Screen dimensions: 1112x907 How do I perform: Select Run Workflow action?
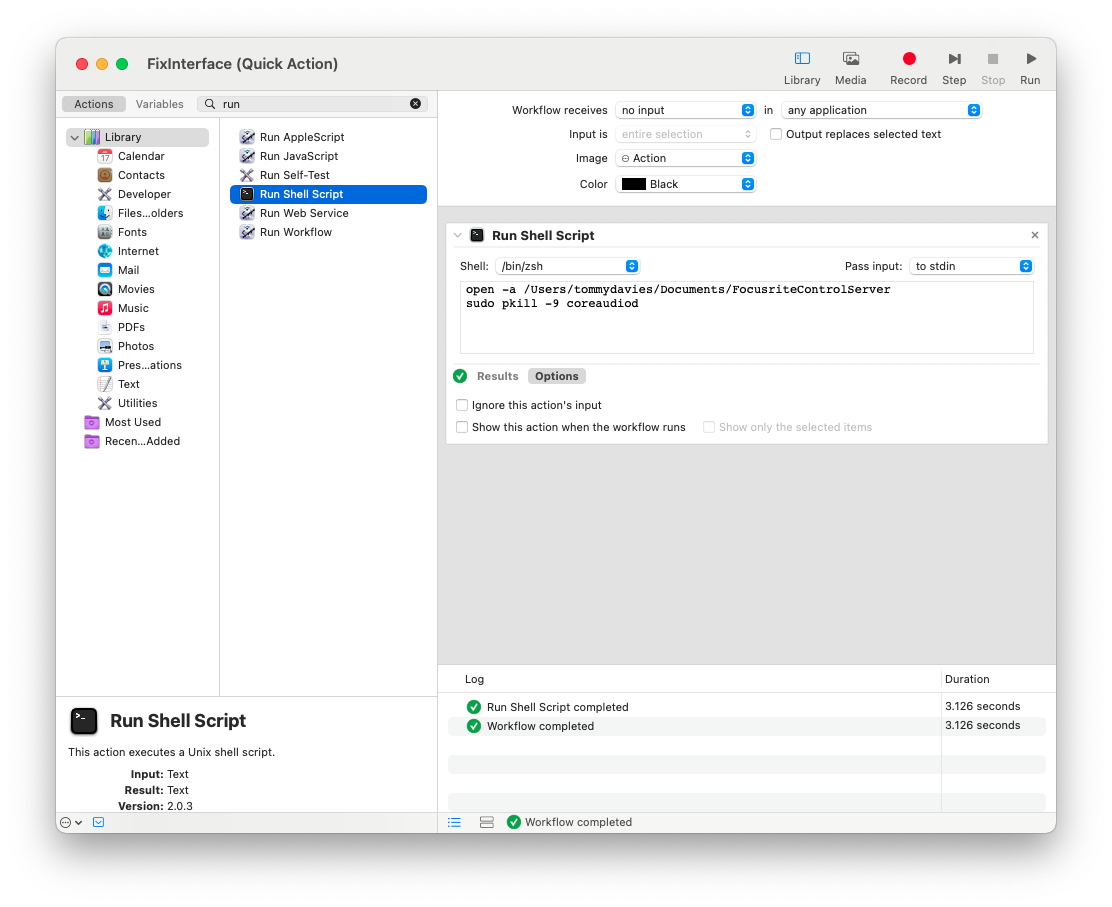tap(328, 233)
